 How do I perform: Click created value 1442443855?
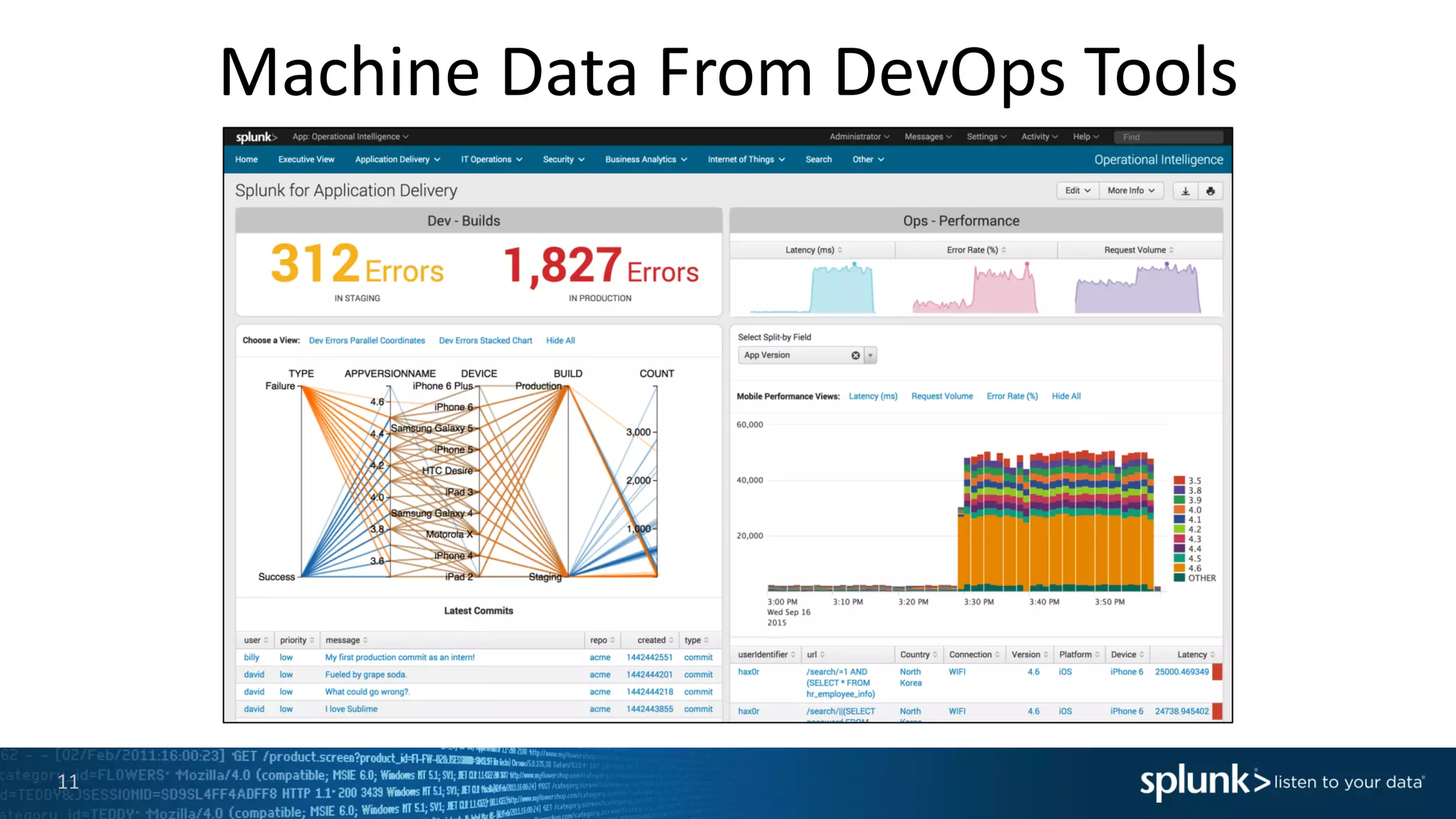tap(649, 709)
